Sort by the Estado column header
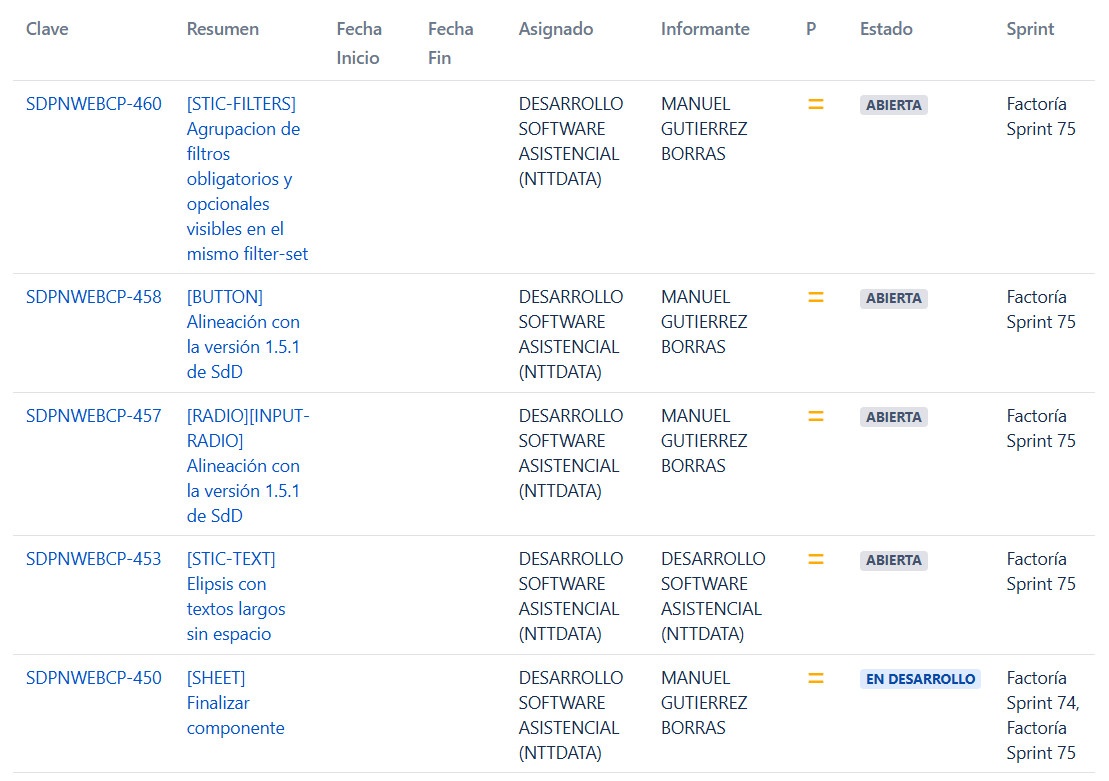Screen dimensions: 1109x781 click(x=886, y=29)
